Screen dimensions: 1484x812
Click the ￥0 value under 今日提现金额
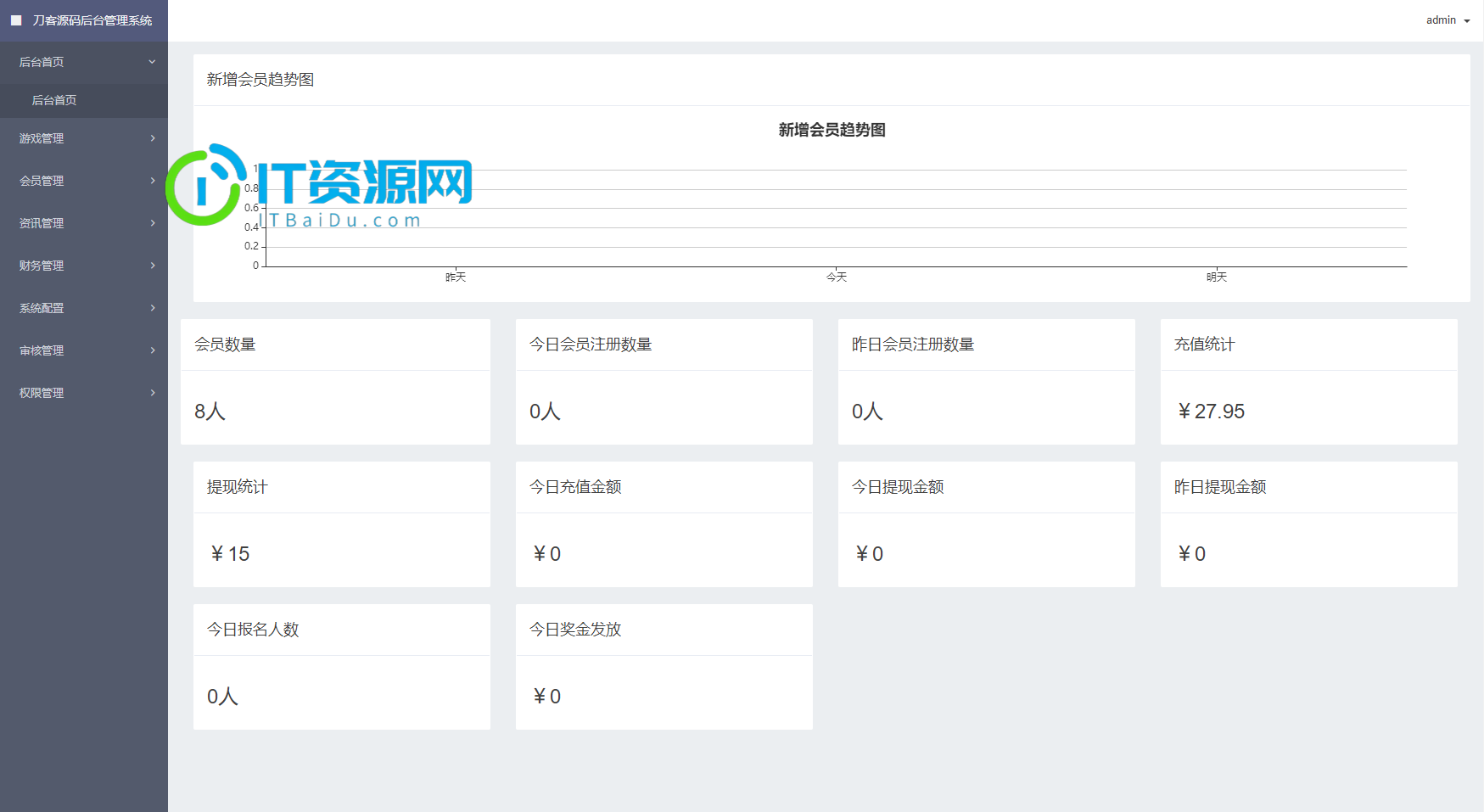(x=869, y=554)
